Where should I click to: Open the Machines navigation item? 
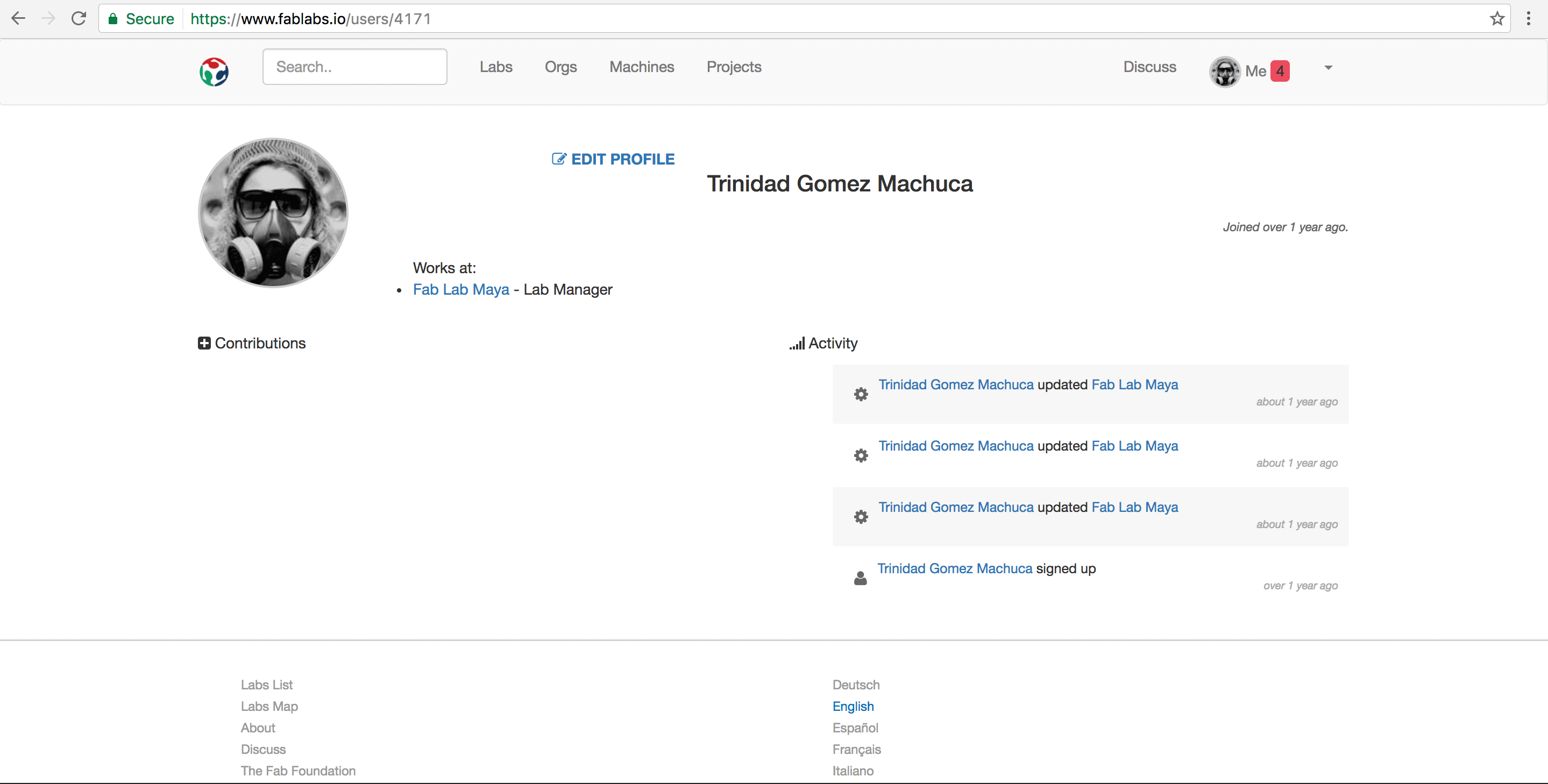[641, 67]
